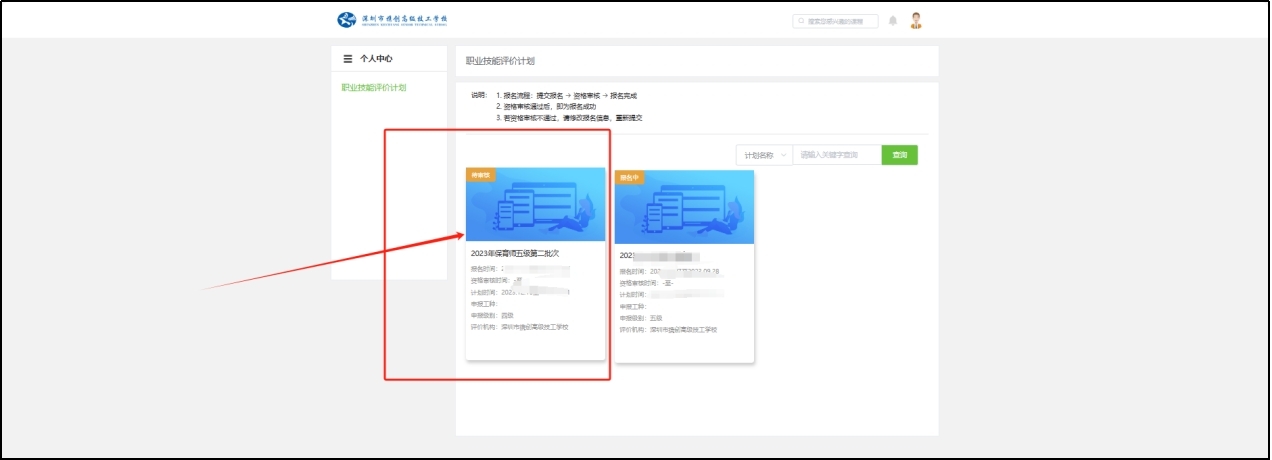Click the second card's blurred plan title
Image resolution: width=1272 pixels, height=460 pixels.
tap(660, 256)
